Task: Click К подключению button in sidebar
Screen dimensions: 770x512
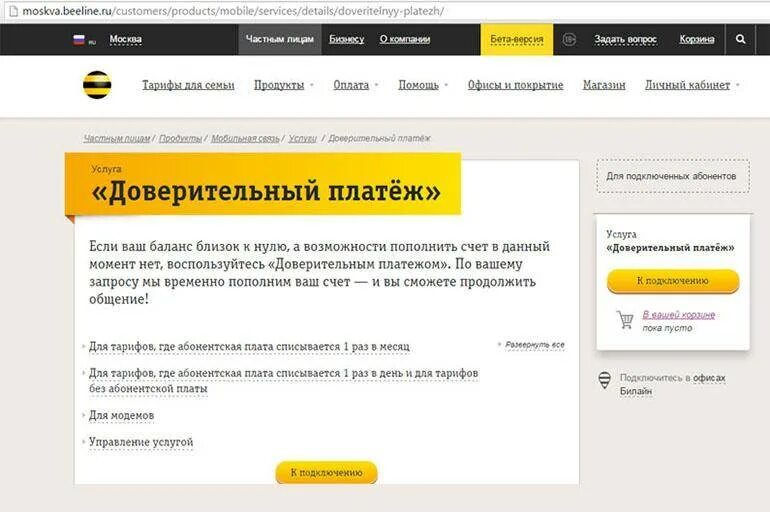Action: click(673, 281)
